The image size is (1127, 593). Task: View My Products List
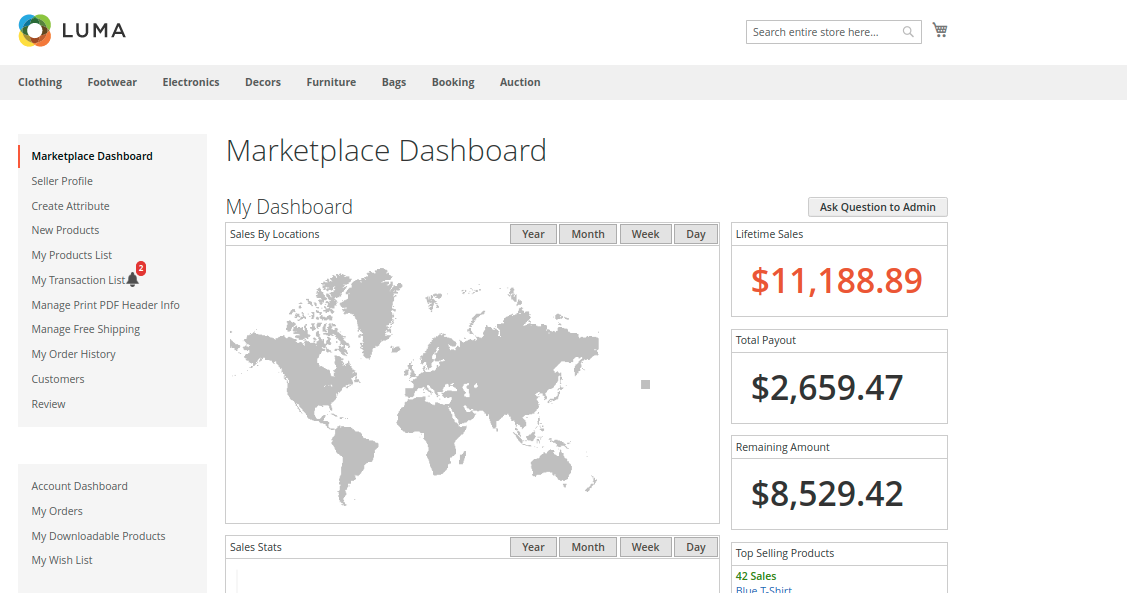[71, 255]
